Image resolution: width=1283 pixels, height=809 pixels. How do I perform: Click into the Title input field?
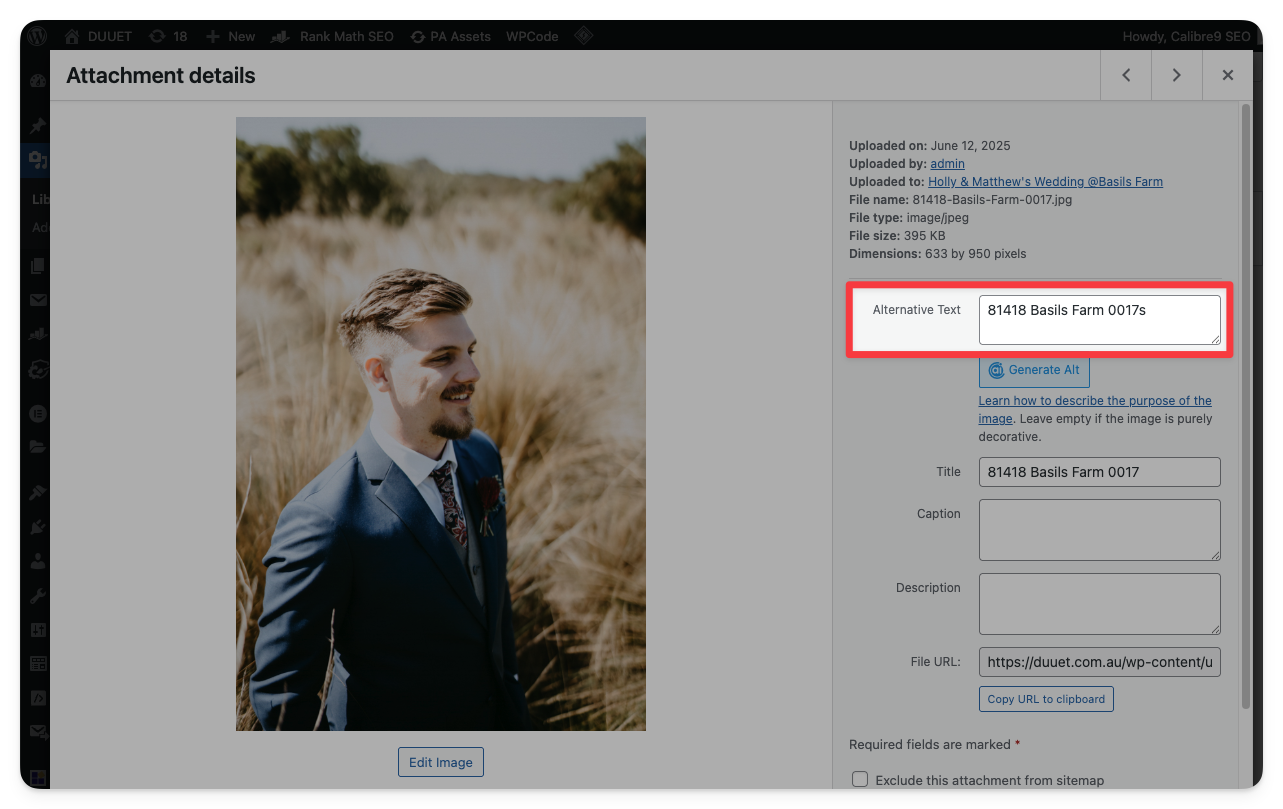tap(1099, 472)
